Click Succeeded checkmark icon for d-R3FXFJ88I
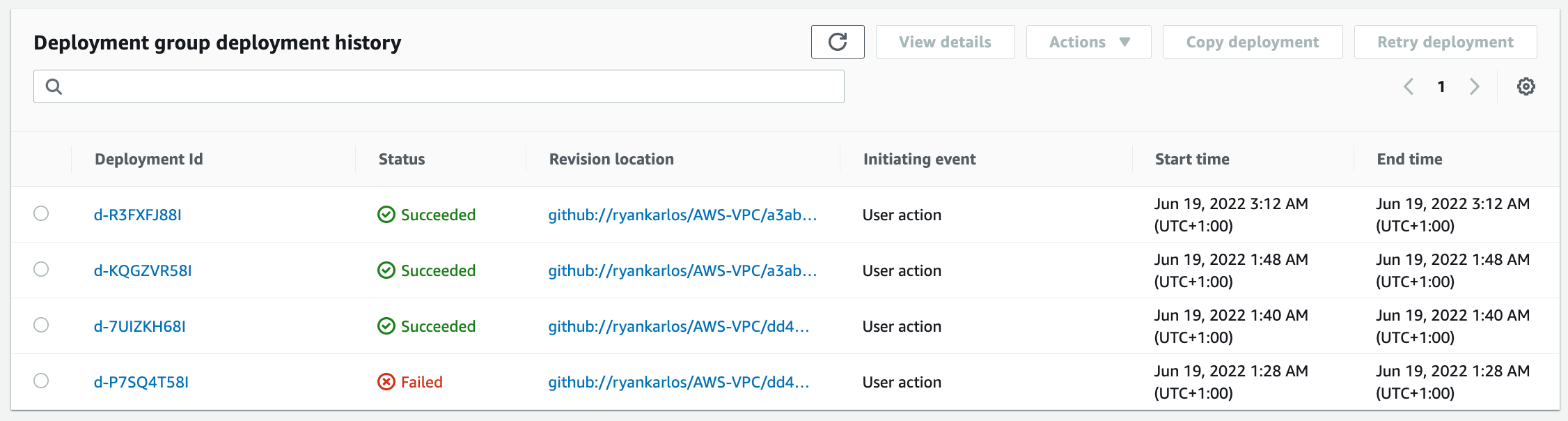The height and width of the screenshot is (421, 1568). point(386,215)
